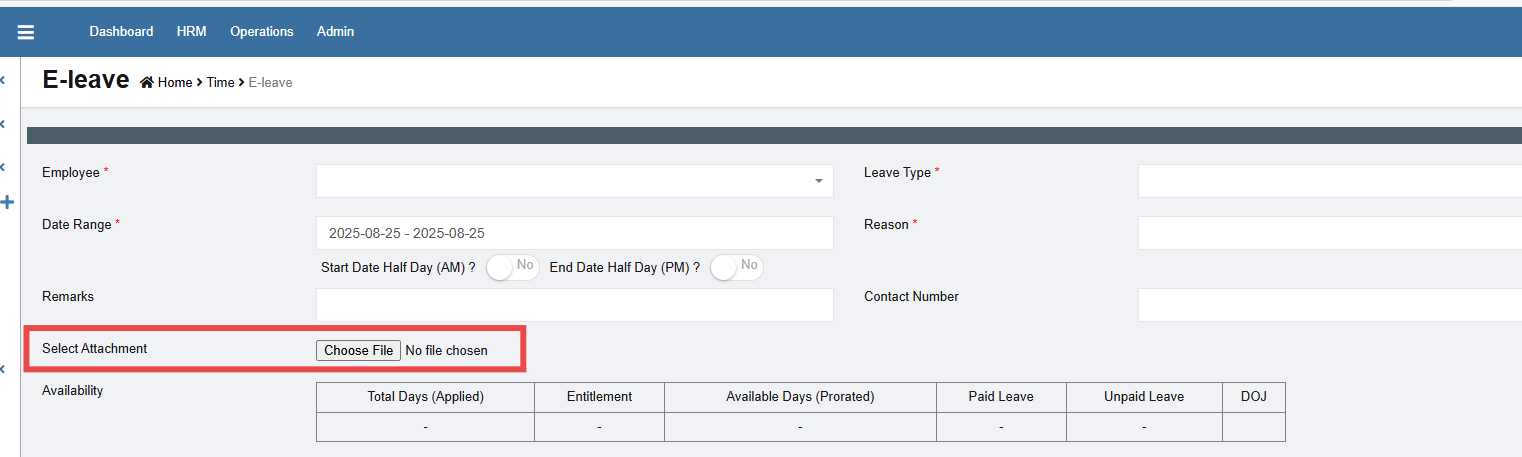Click the topmost sidebar collapse chevron

[3, 80]
